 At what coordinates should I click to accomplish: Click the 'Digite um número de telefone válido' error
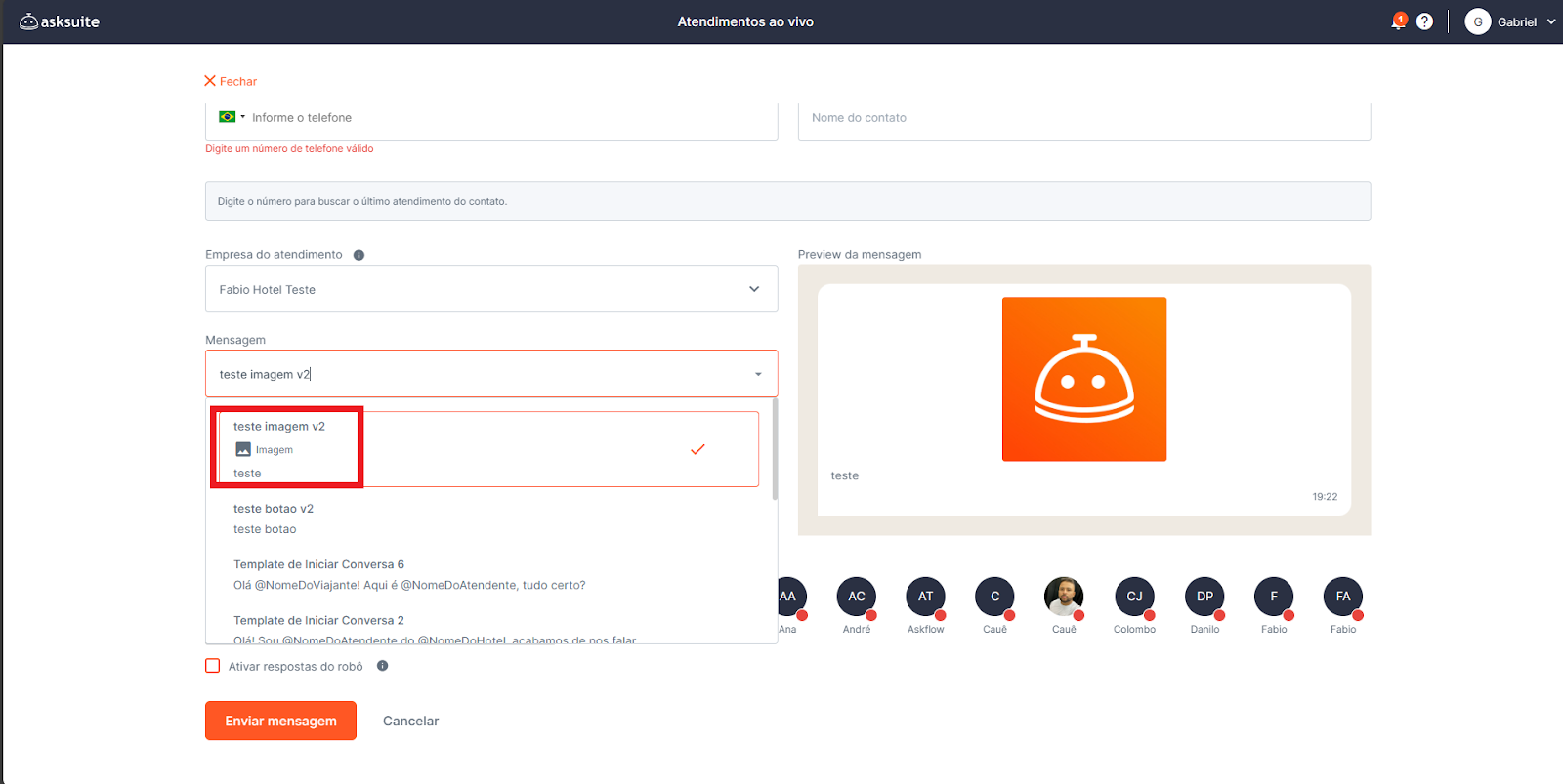[289, 149]
